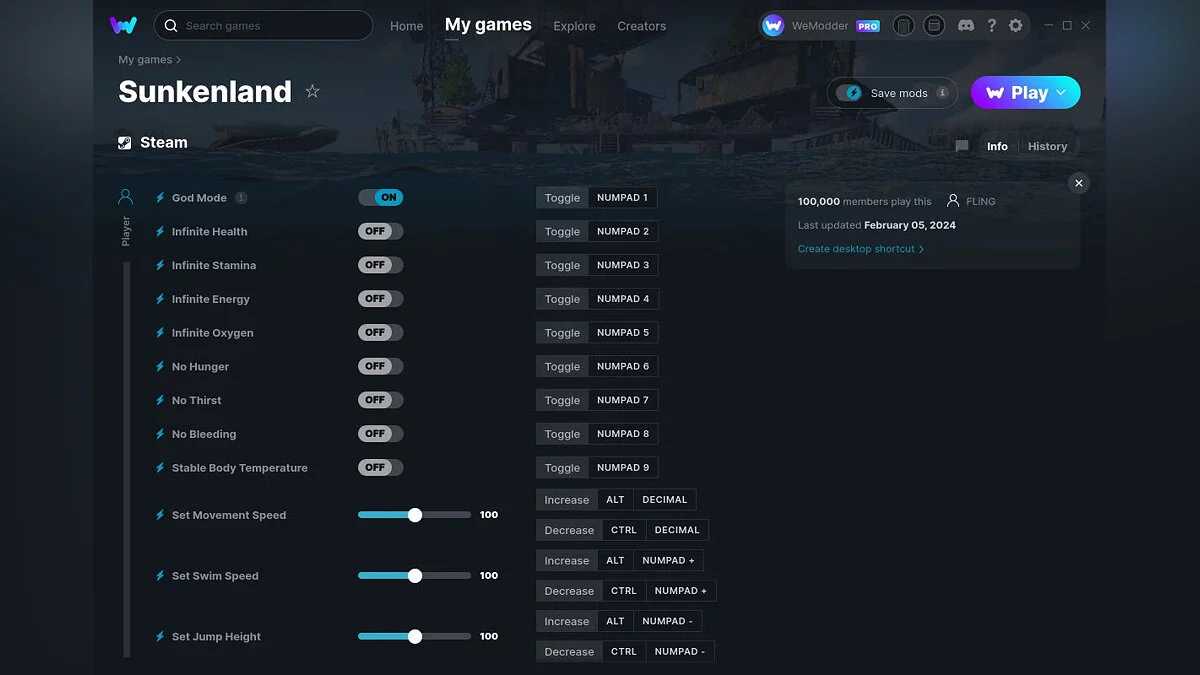Image resolution: width=1200 pixels, height=675 pixels.
Task: Click the Search games input field
Action: [263, 25]
